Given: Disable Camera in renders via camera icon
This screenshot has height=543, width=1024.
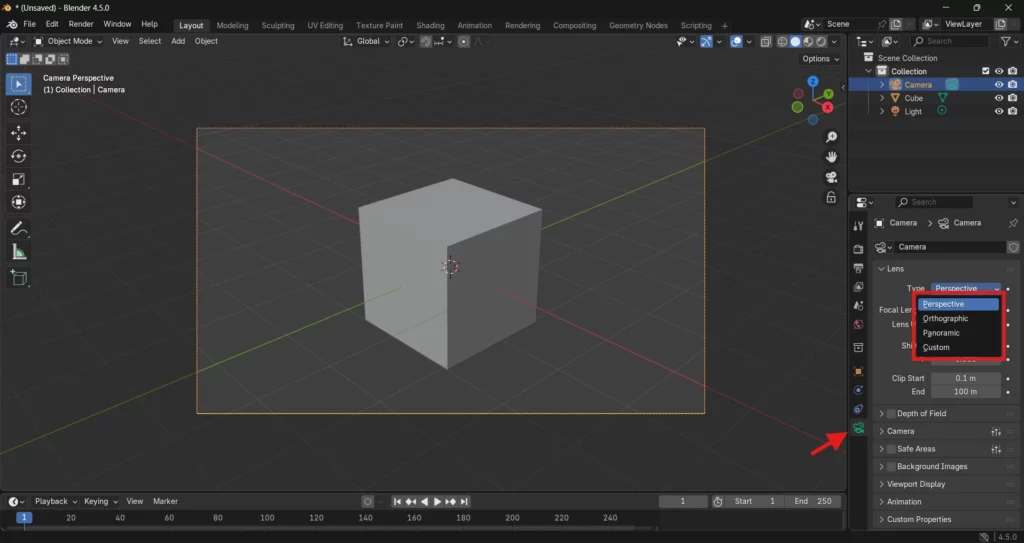Looking at the screenshot, I should click(x=1012, y=85).
